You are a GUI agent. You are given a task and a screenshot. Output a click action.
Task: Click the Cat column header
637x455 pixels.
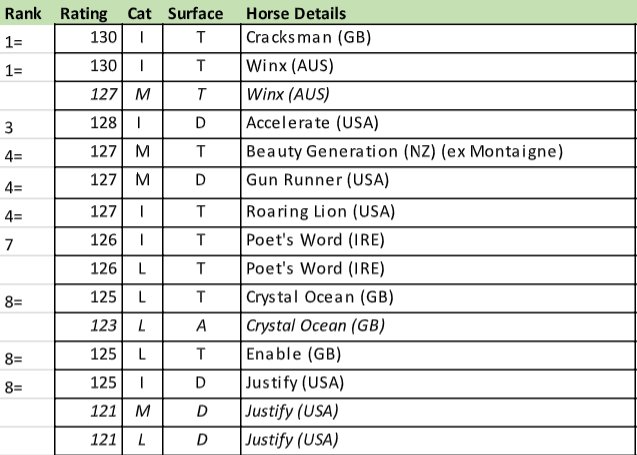[x=139, y=13]
